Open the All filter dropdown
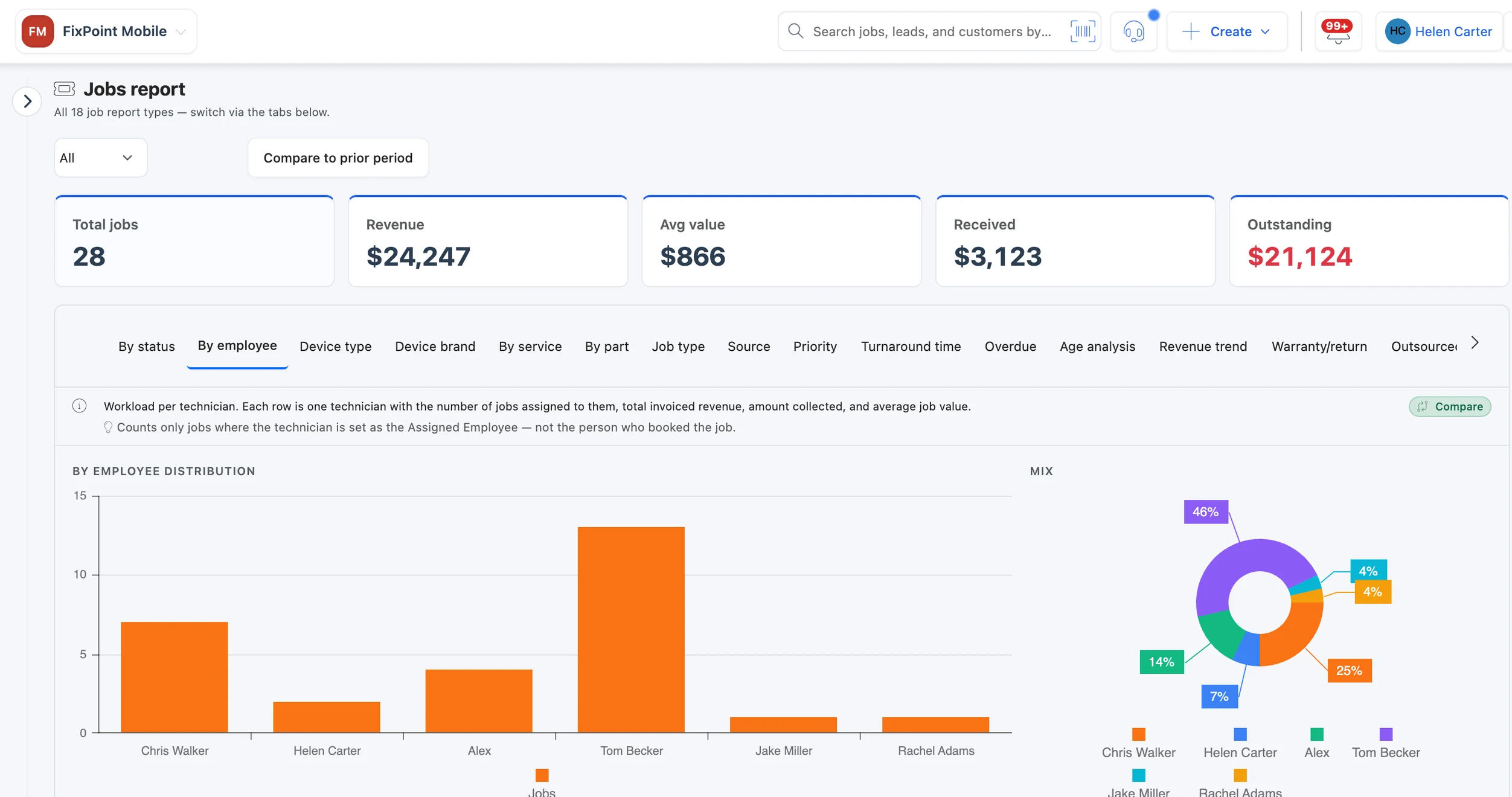The height and width of the screenshot is (797, 1512). (101, 158)
